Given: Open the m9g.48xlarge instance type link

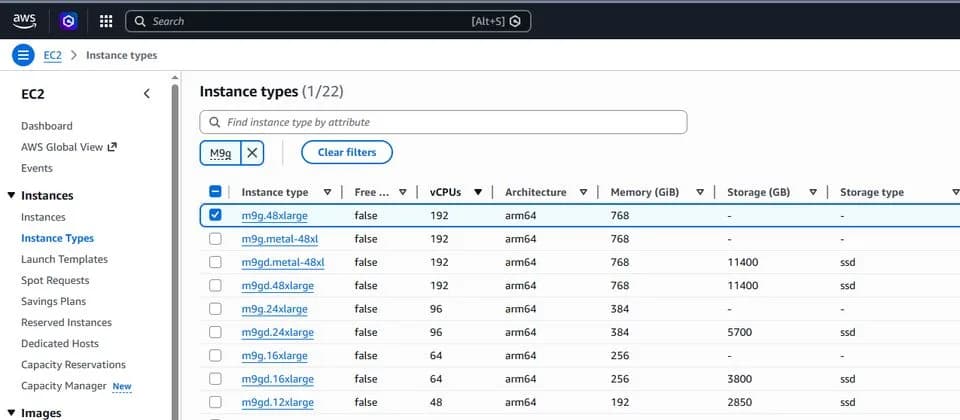Looking at the screenshot, I should pyautogui.click(x=274, y=216).
